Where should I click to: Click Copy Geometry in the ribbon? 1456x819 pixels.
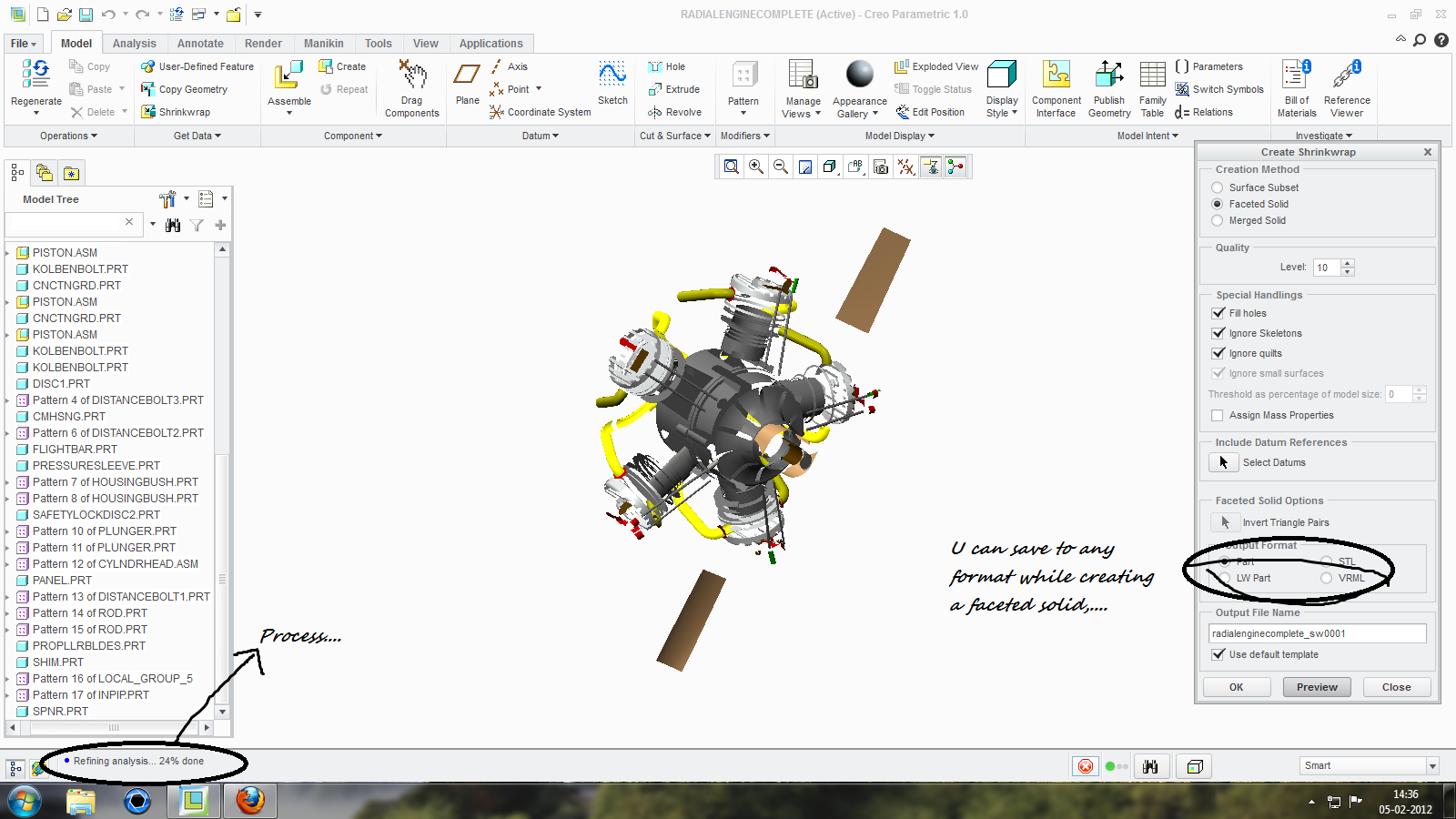click(184, 89)
